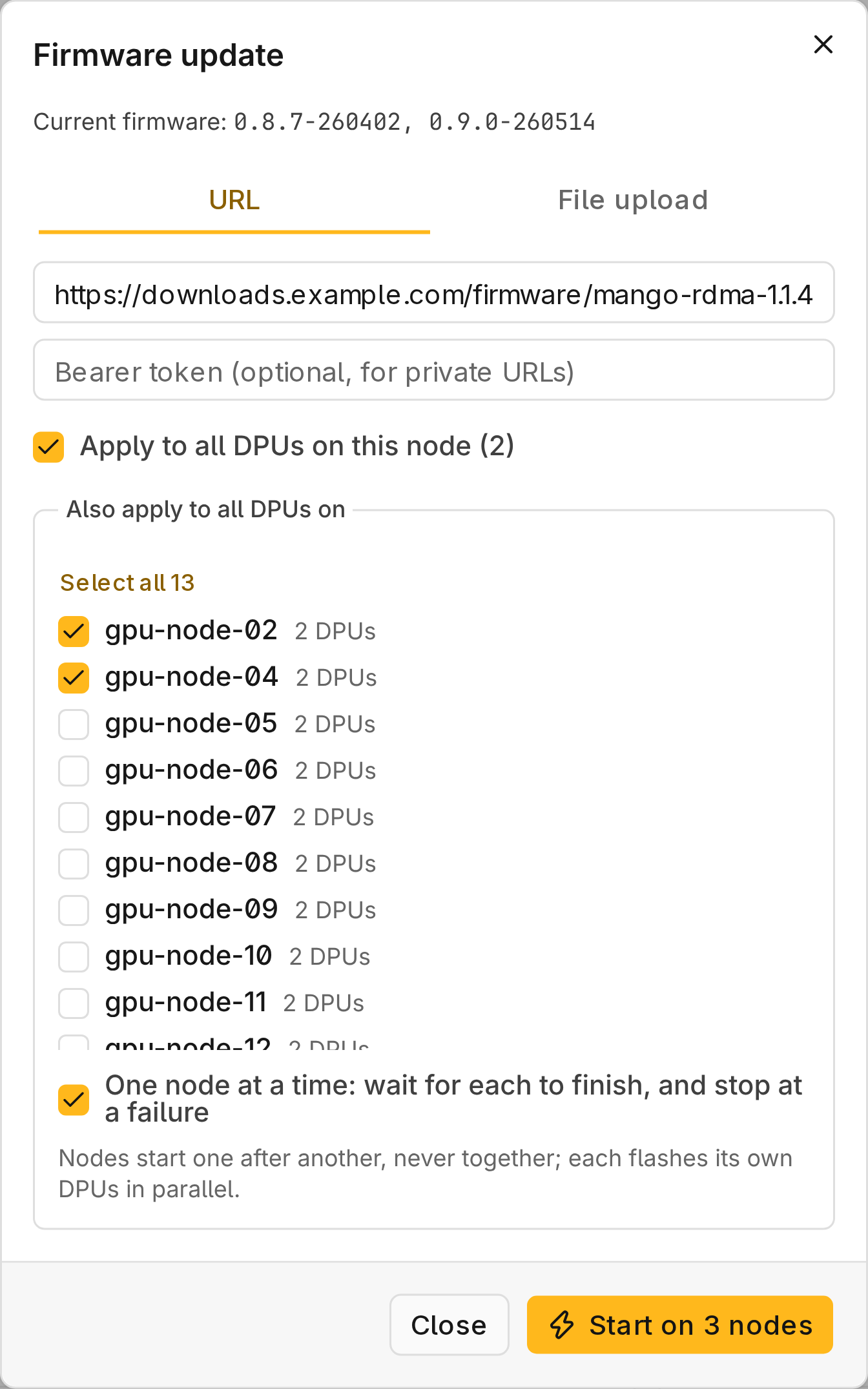Viewport: 868px width, 1389px height.
Task: Switch to the URL tab
Action: pos(234,200)
